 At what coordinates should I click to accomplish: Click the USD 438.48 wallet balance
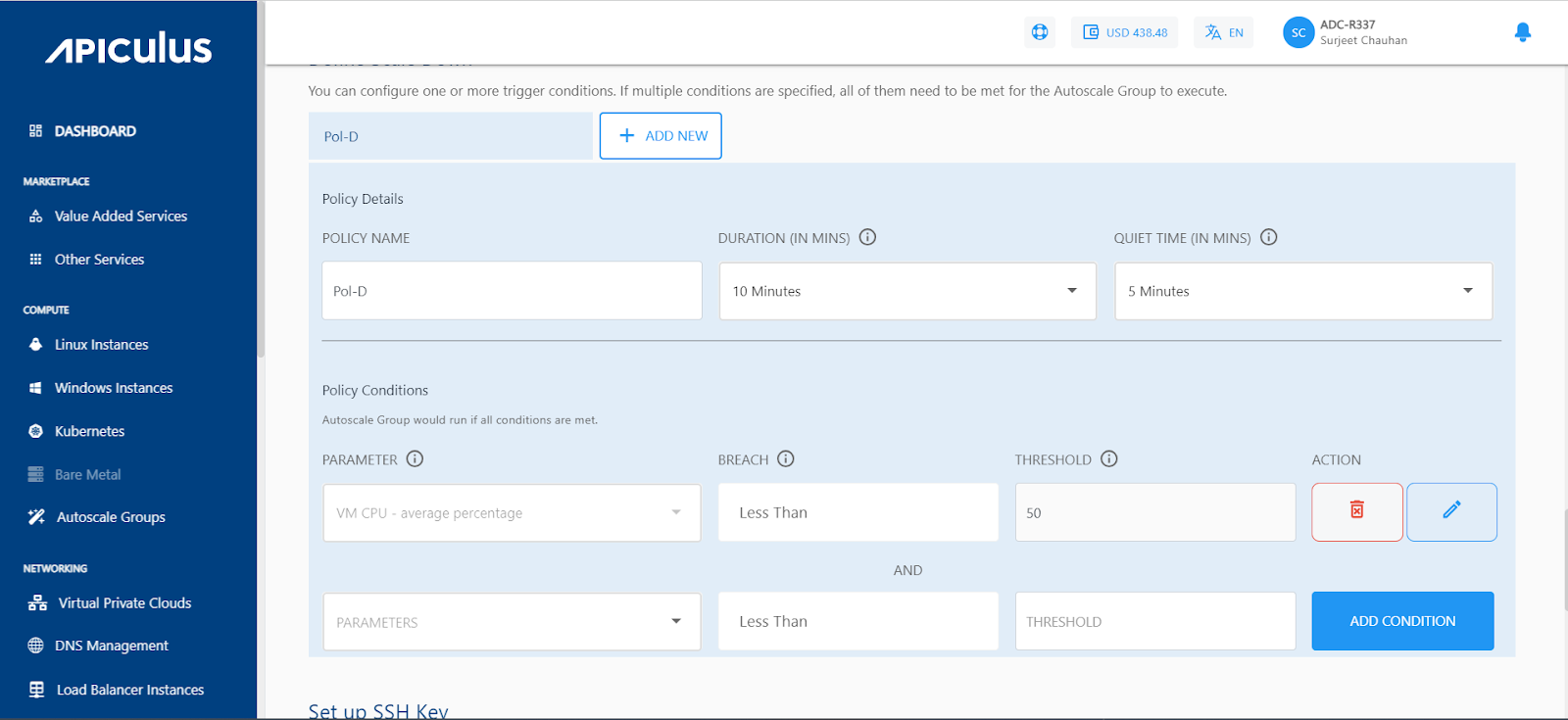coord(1125,32)
